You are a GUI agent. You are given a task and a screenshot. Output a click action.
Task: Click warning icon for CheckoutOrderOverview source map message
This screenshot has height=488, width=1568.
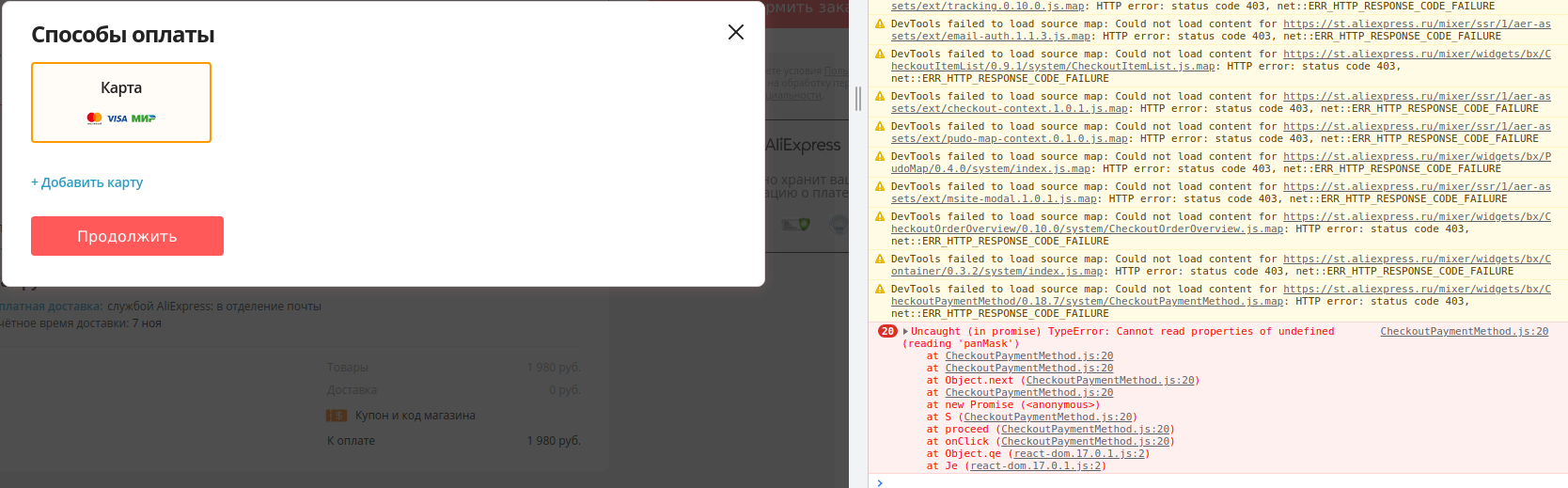coord(880,217)
